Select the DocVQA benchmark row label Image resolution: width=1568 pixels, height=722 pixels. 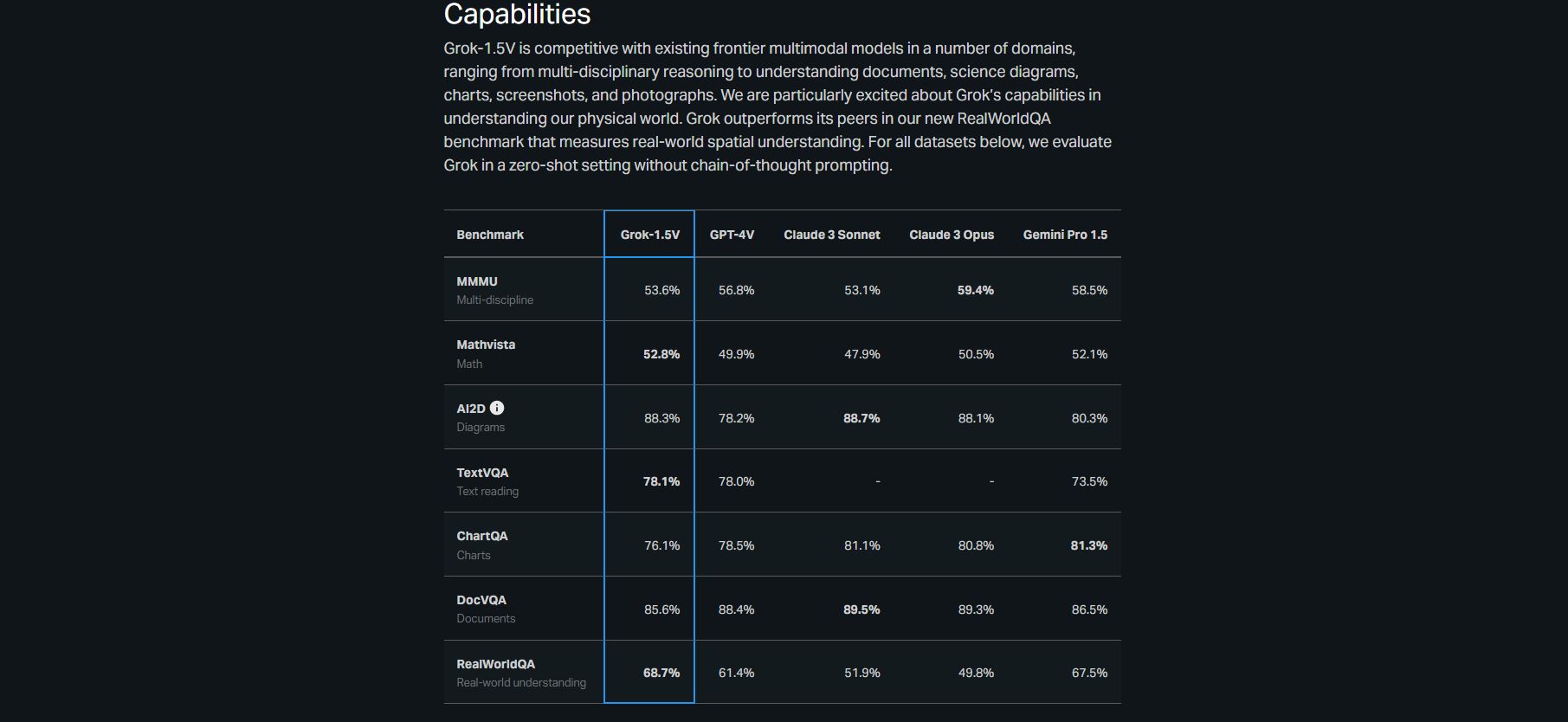(x=481, y=600)
